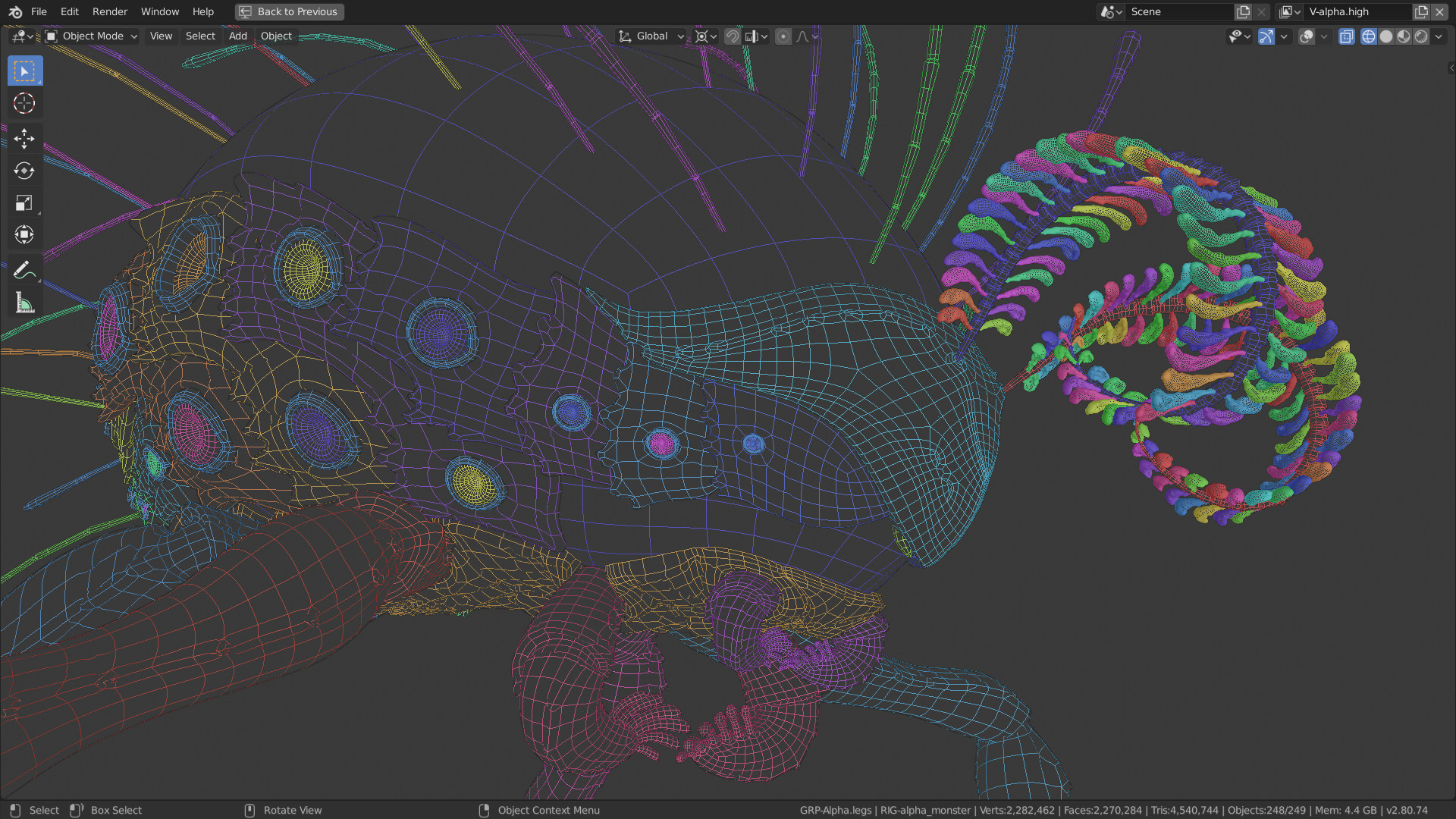Click the Scene selector input field
1456x819 pixels.
point(1178,11)
